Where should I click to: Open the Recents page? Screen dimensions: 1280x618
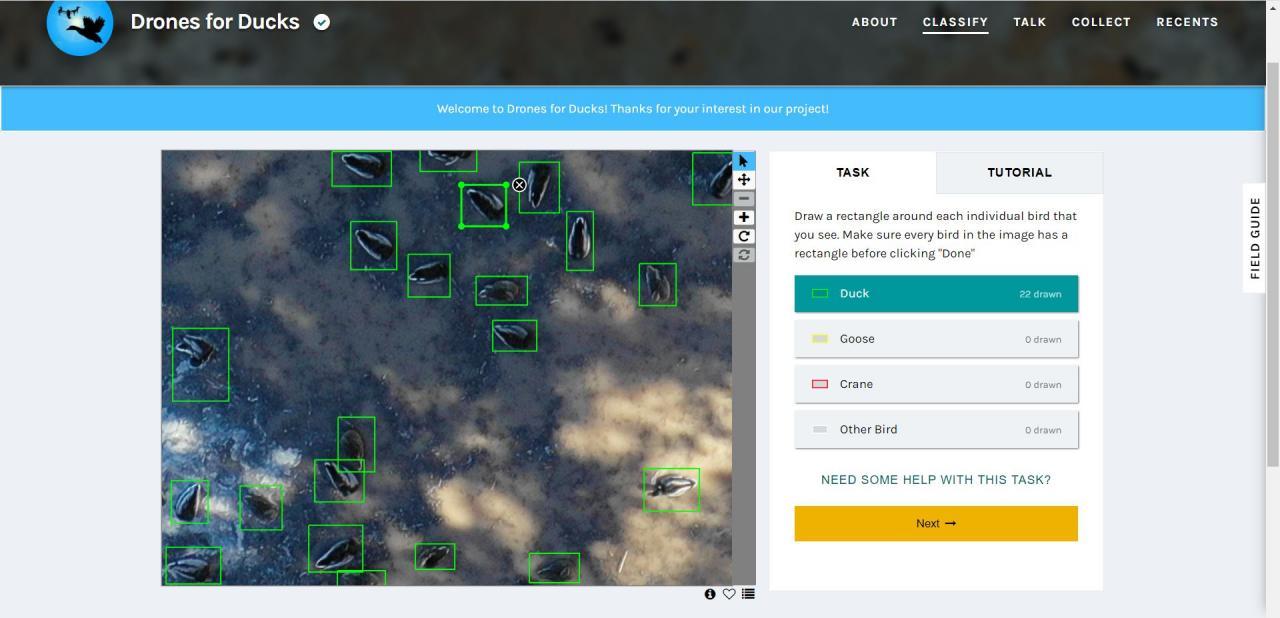[x=1187, y=22]
